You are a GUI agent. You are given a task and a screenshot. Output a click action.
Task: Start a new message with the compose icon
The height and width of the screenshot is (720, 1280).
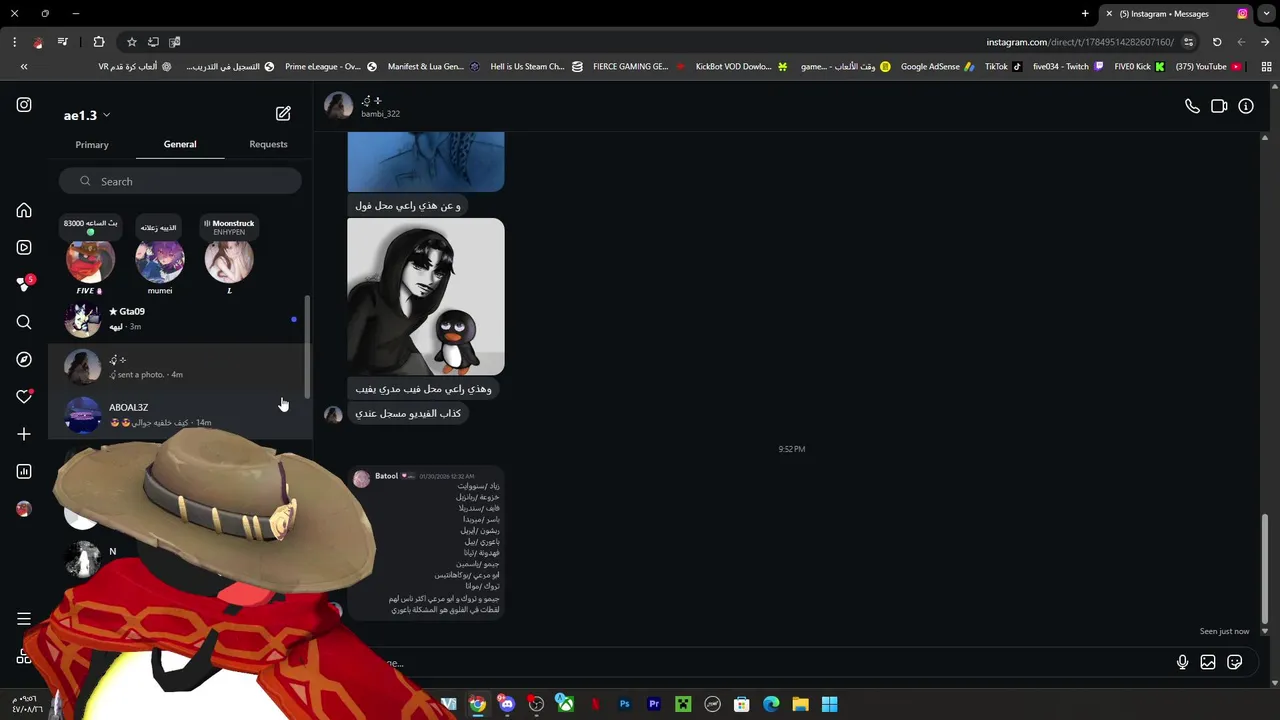[x=283, y=114]
